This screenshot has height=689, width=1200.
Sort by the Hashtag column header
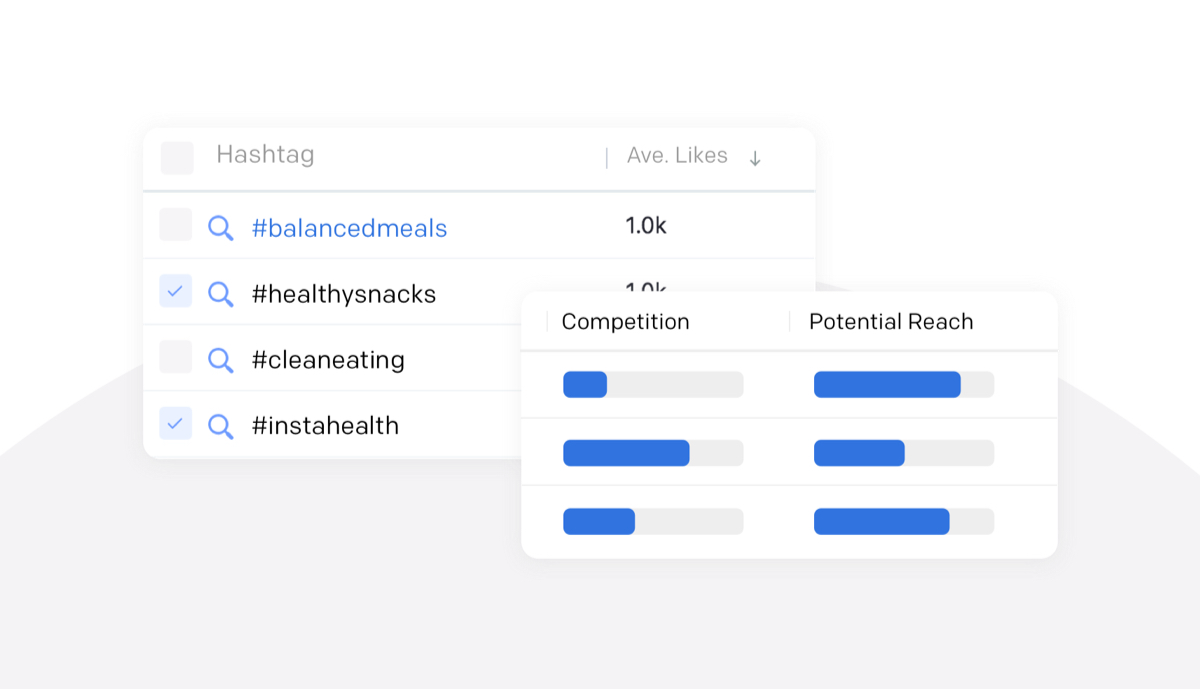tap(265, 155)
